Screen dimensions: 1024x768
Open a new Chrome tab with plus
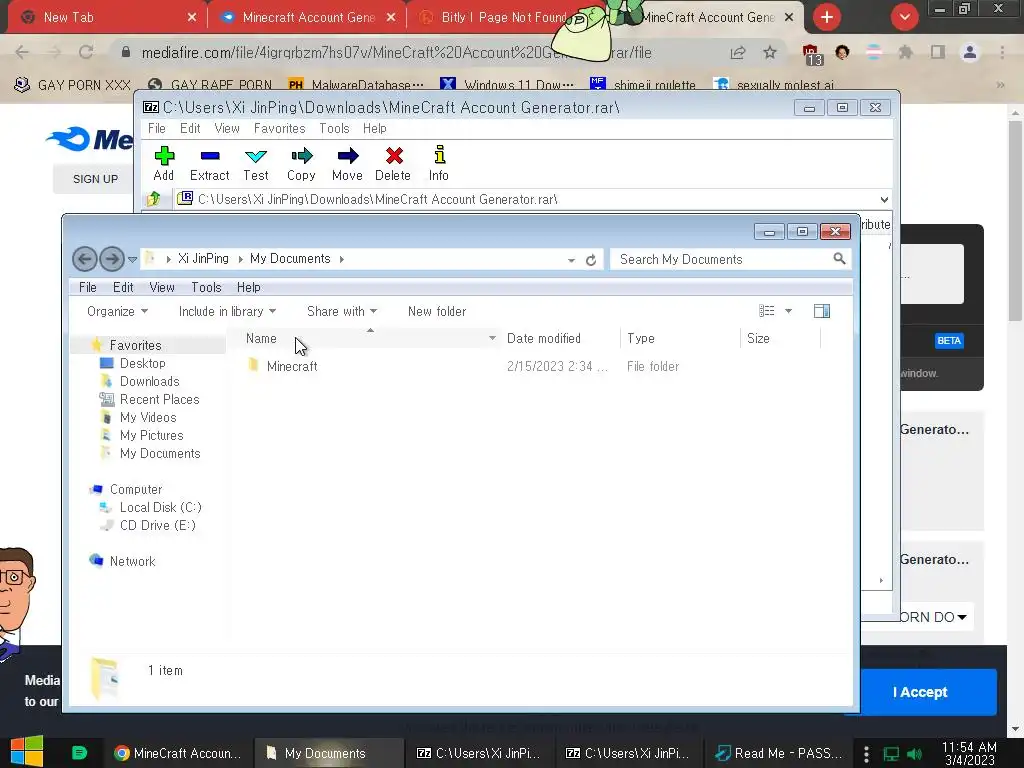(827, 17)
